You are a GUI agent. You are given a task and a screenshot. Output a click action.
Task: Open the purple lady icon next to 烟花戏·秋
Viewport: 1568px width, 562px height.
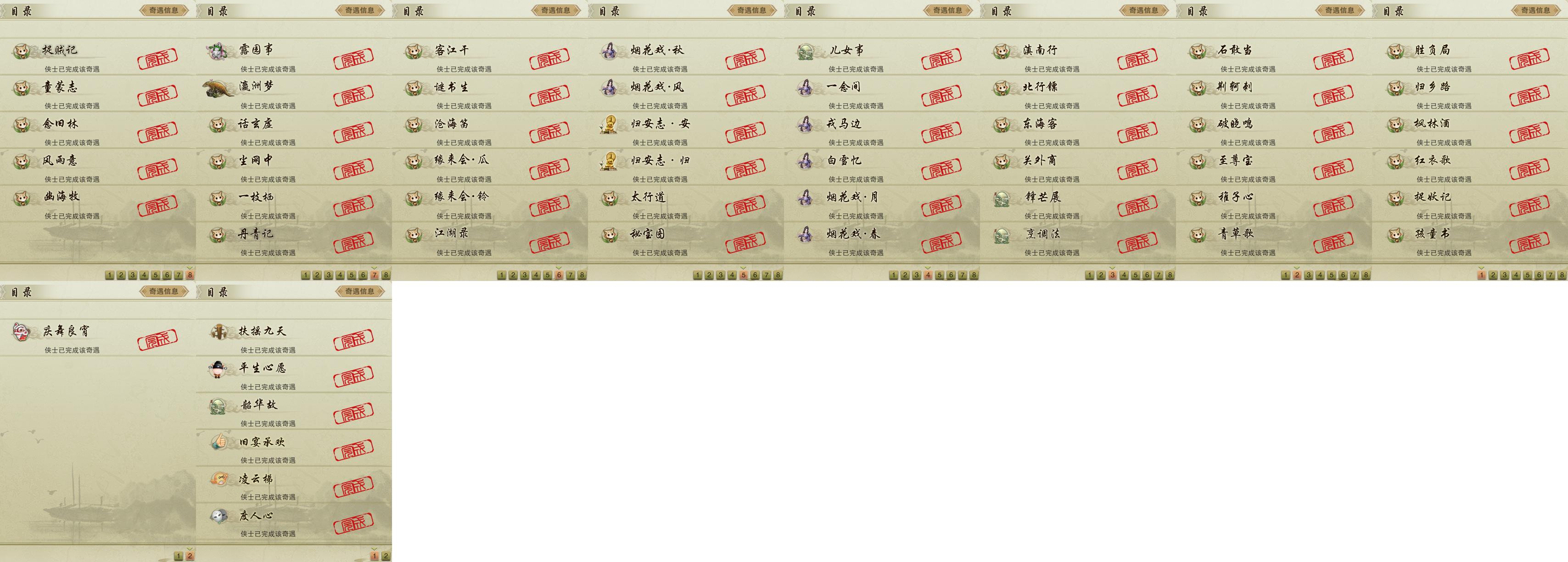coord(609,51)
